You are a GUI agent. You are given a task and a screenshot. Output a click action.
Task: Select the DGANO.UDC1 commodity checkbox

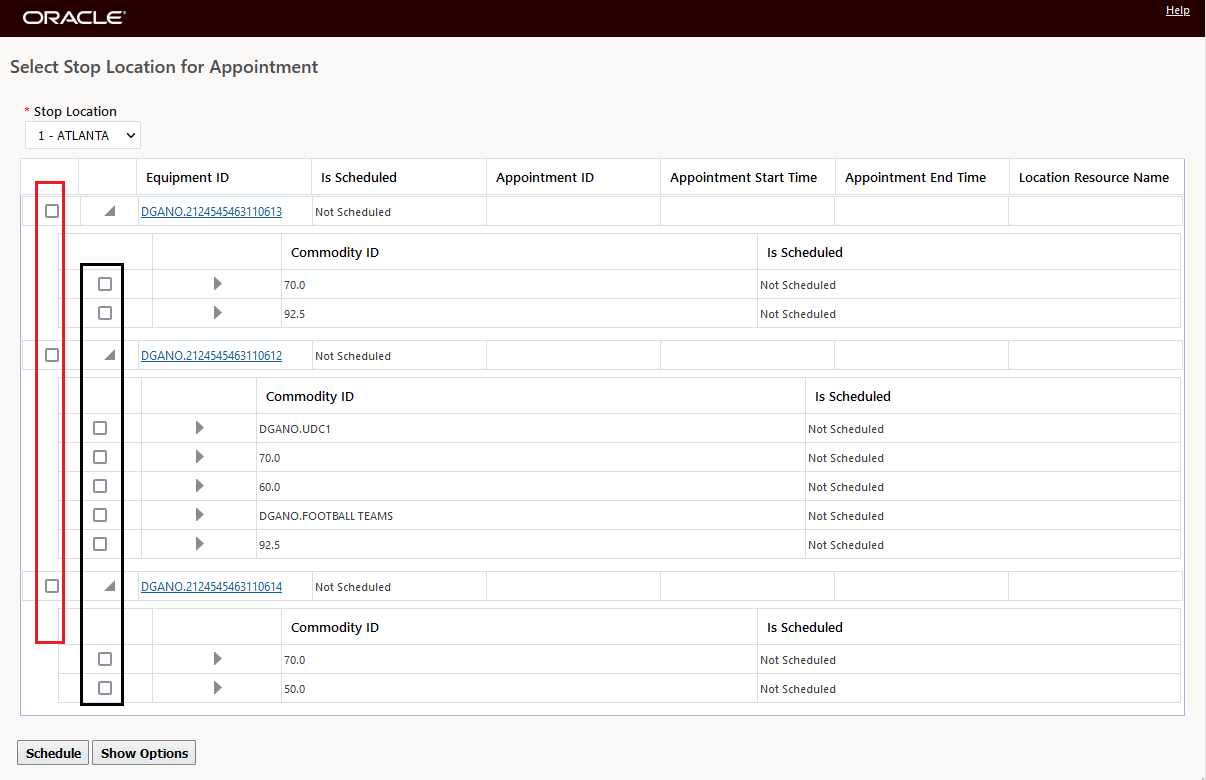[100, 428]
